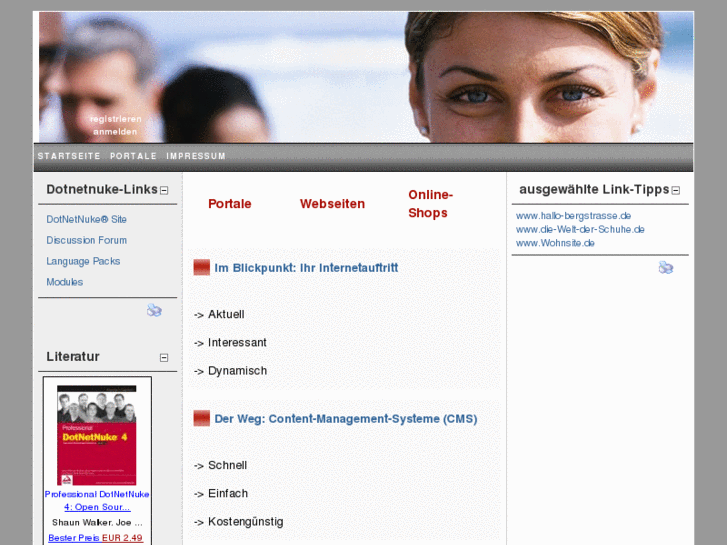This screenshot has width=727, height=545.
Task: Open the Modules link
Action: 64,282
